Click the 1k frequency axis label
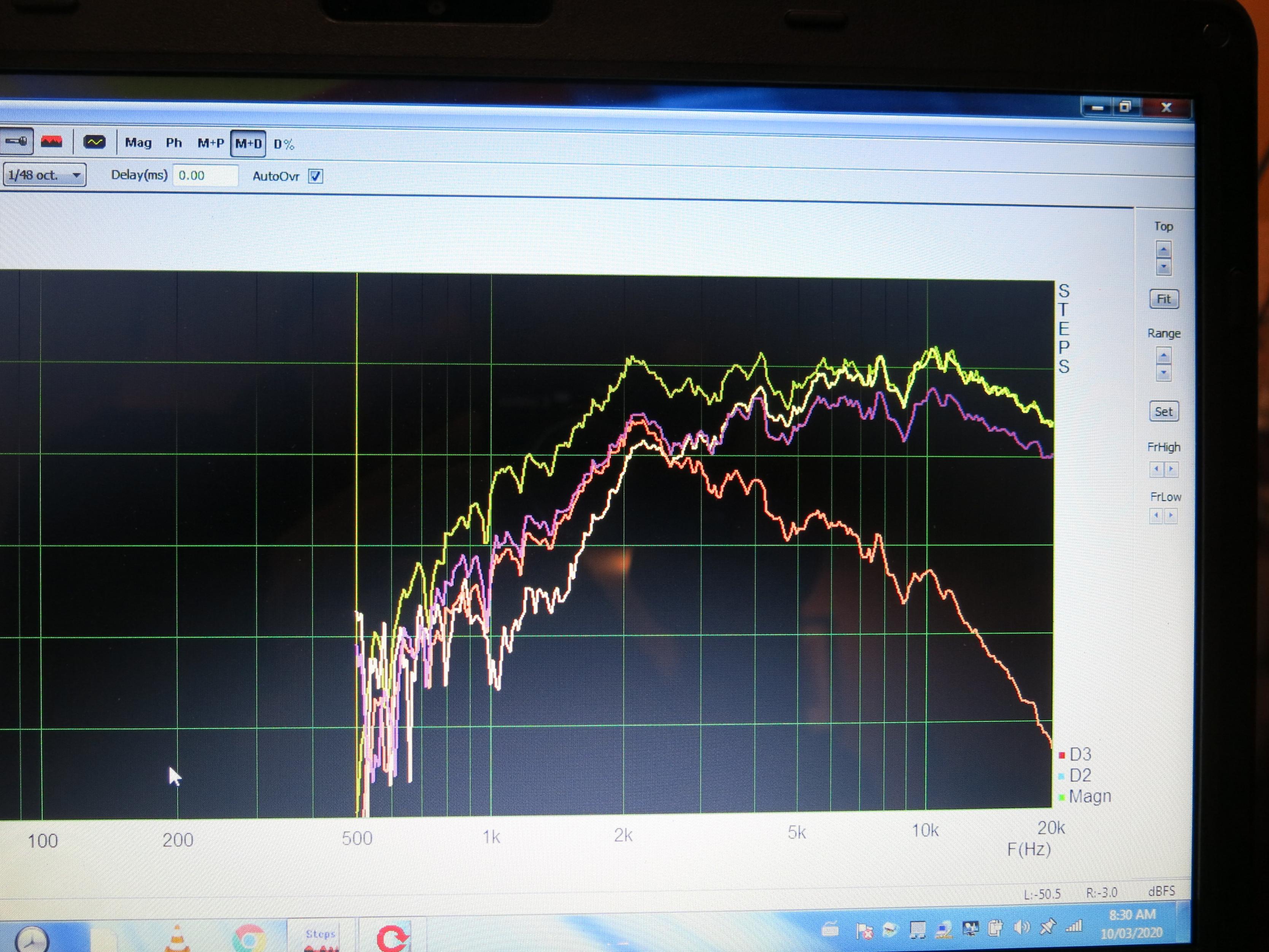The height and width of the screenshot is (952, 1269). (x=491, y=837)
